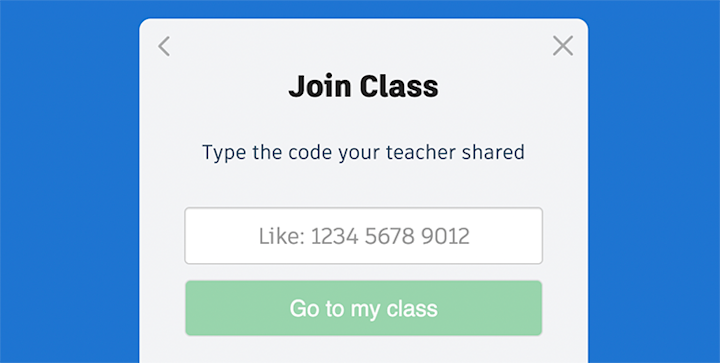The height and width of the screenshot is (363, 720).
Task: Click the gray dialog area below the green button
Action: pyautogui.click(x=363, y=350)
